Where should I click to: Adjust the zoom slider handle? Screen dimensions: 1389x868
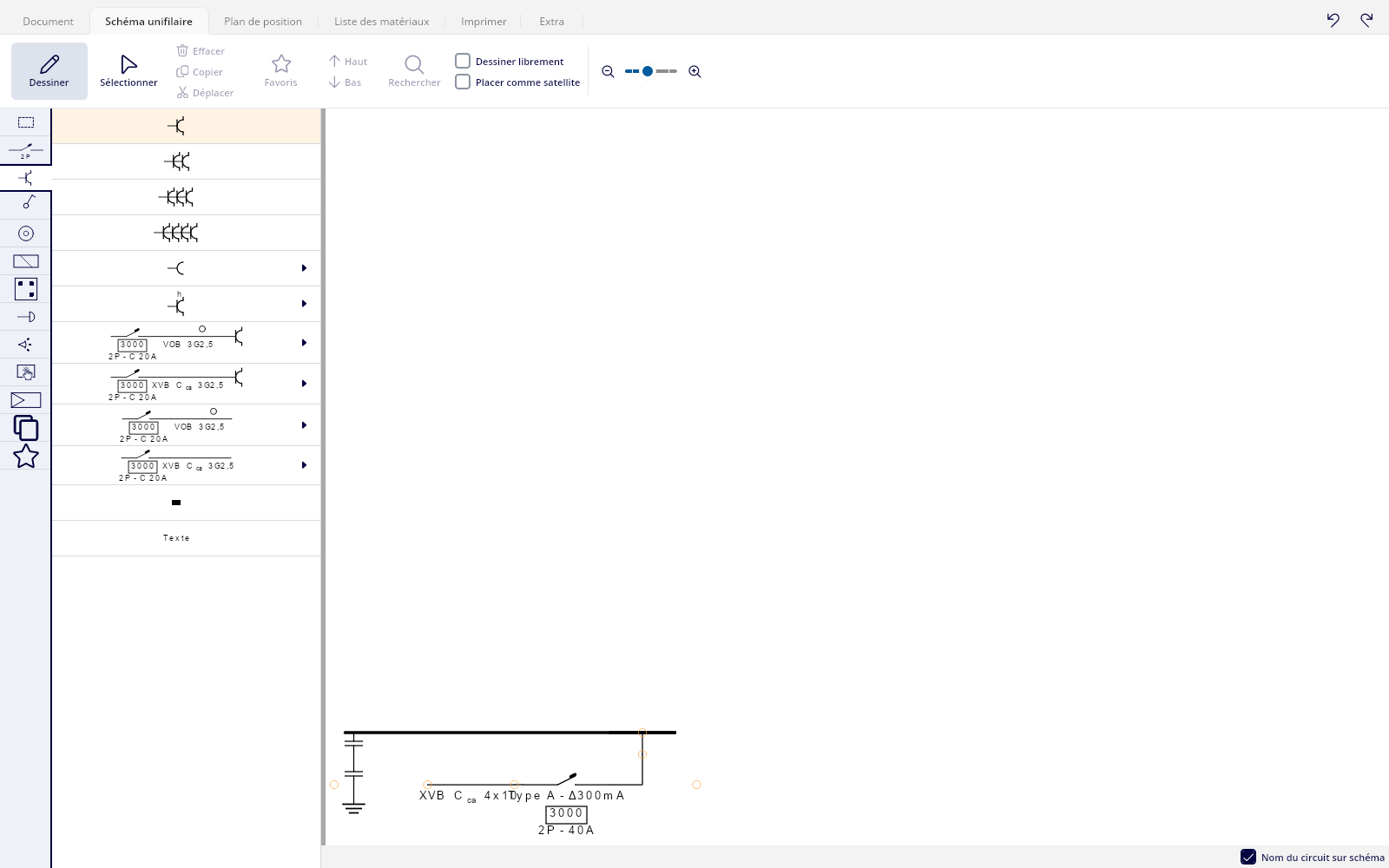coord(648,71)
